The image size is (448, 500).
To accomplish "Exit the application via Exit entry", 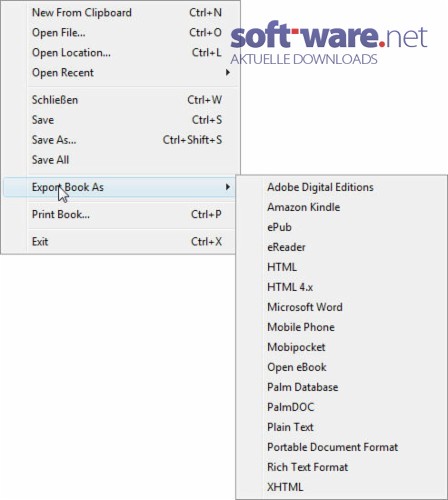I will pyautogui.click(x=120, y=242).
